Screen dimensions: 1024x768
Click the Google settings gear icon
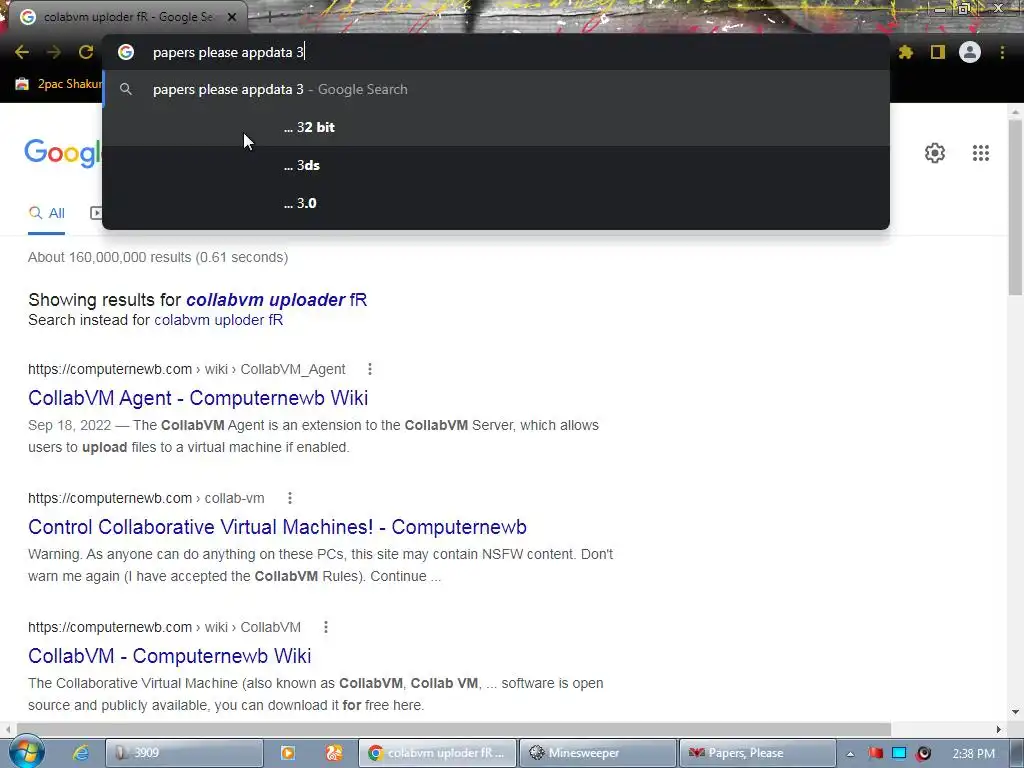(935, 153)
